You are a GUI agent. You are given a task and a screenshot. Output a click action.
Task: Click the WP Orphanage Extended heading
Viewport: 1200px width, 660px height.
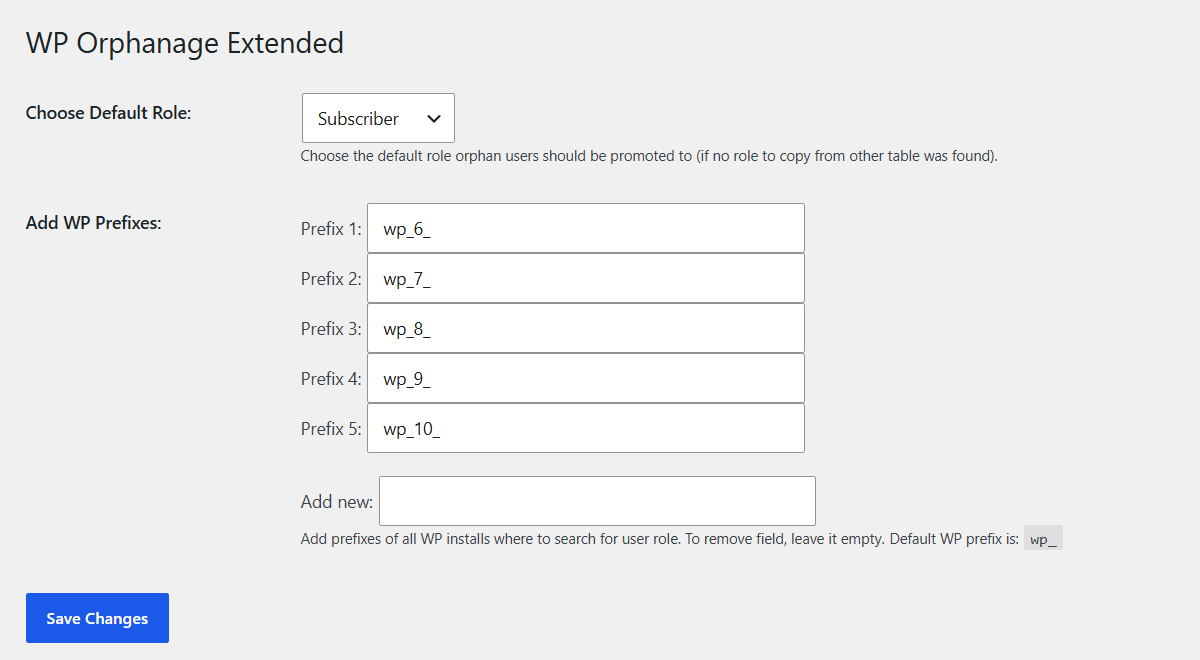click(185, 42)
